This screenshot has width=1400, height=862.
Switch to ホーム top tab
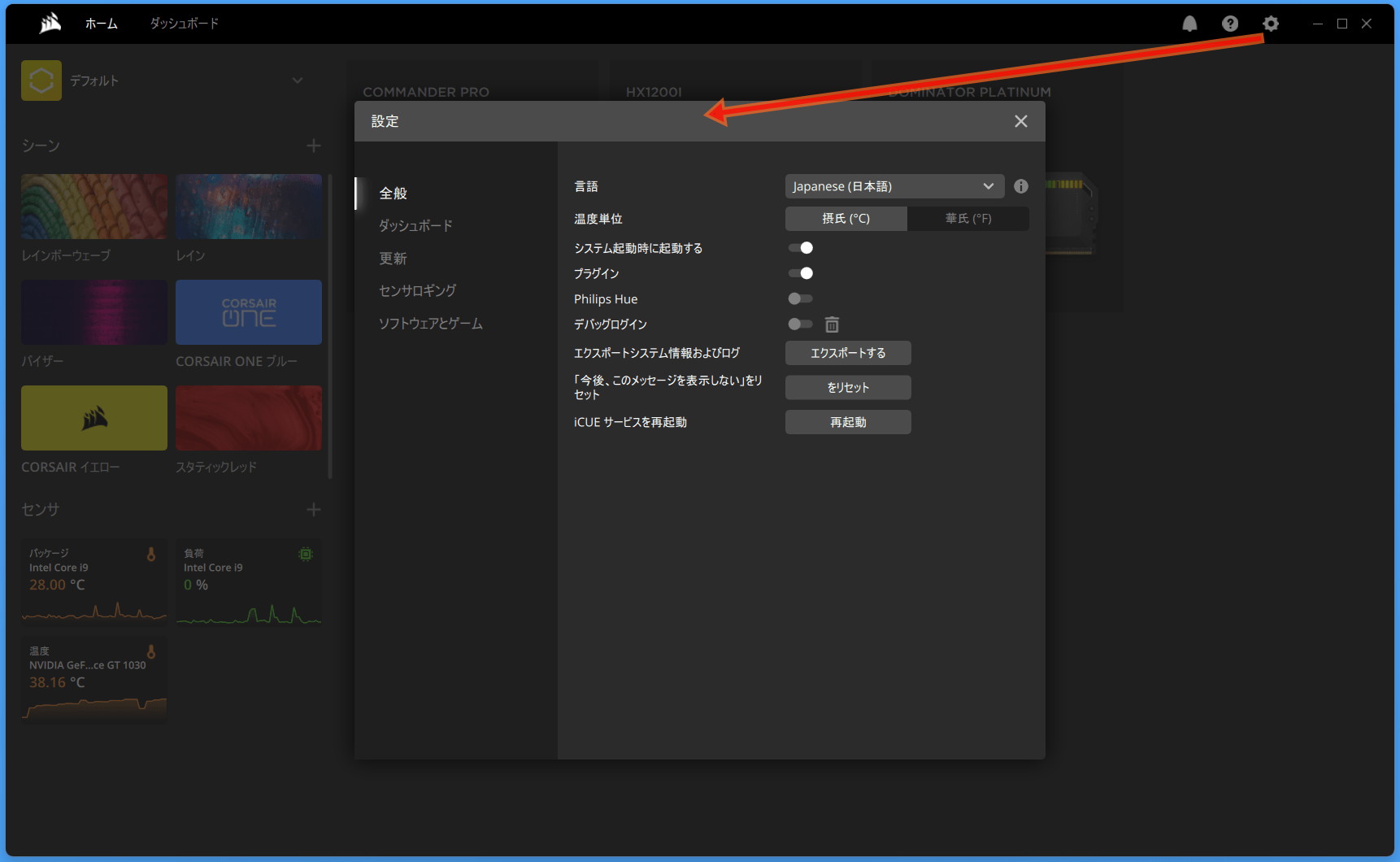[102, 24]
